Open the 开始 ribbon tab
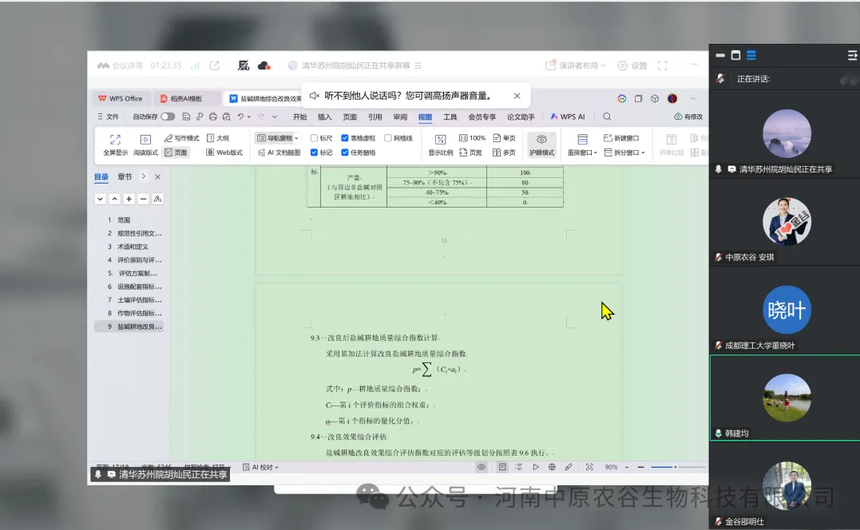Viewport: 860px width, 530px height. 300,117
